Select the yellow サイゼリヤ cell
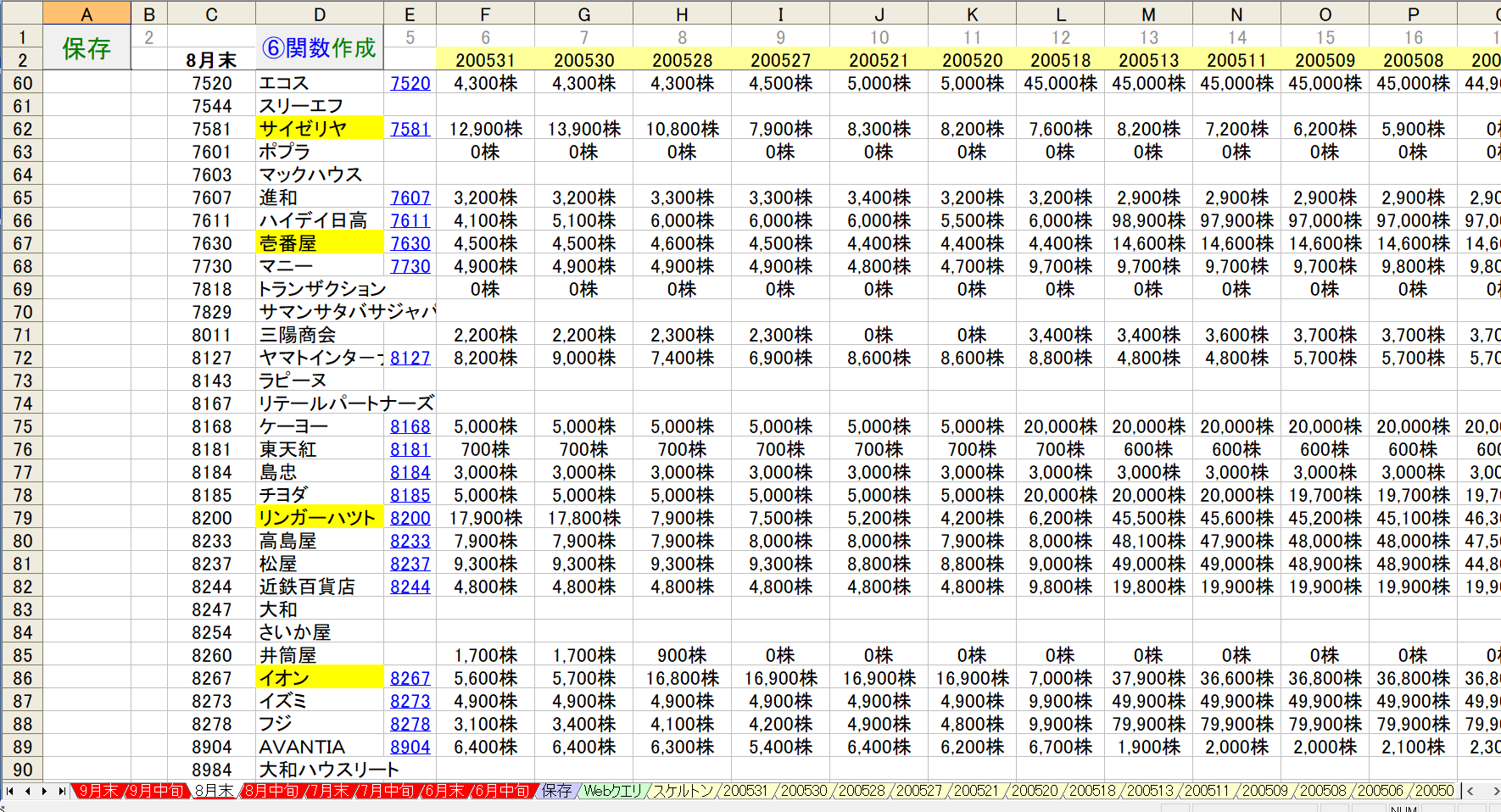The width and height of the screenshot is (1501, 812). 320,129
